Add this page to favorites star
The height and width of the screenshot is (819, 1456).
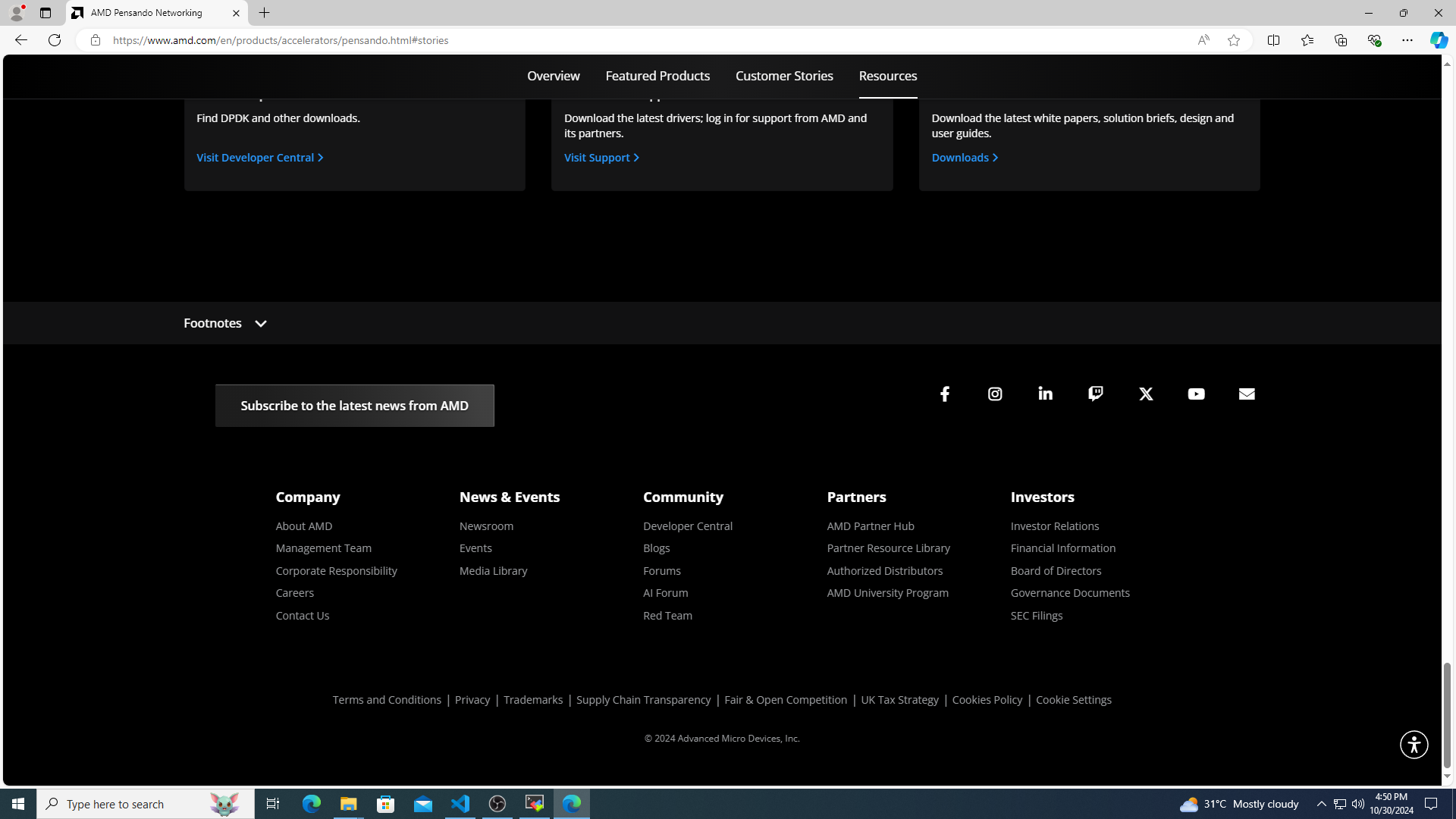1234,40
